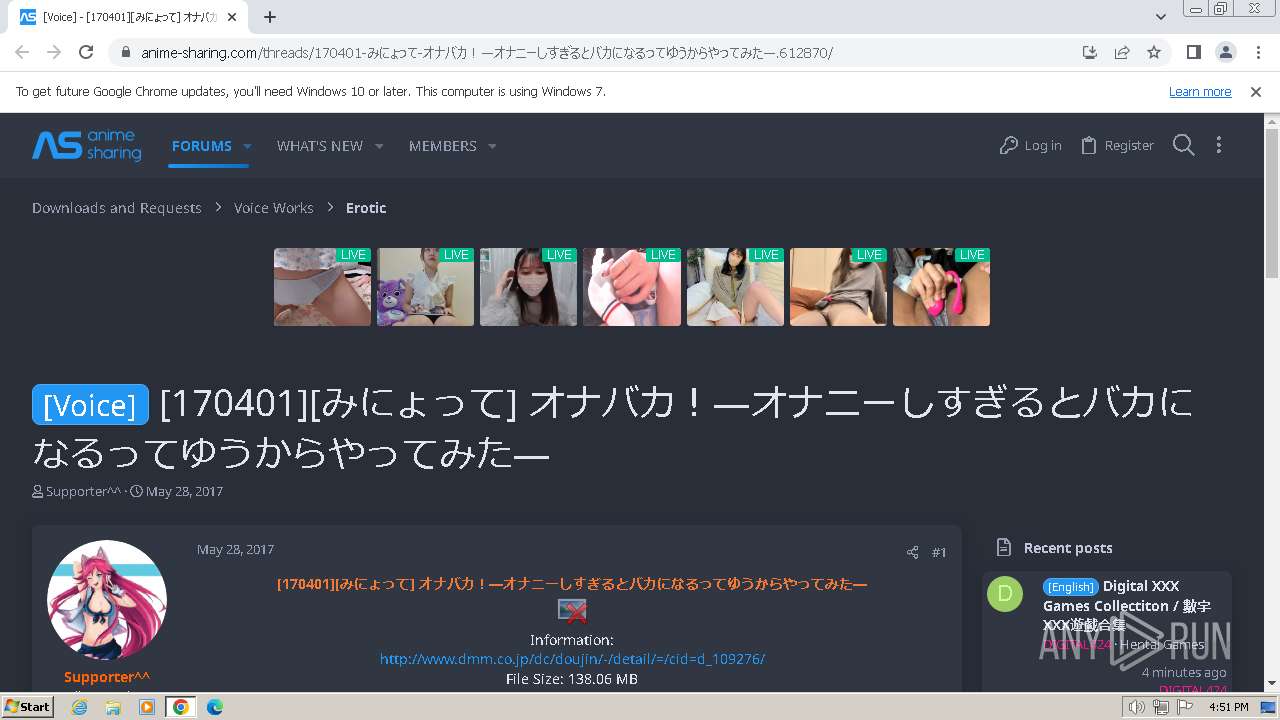Viewport: 1280px width, 720px height.
Task: Open thread starter Supporter^^ link under the title
Action: 84,492
